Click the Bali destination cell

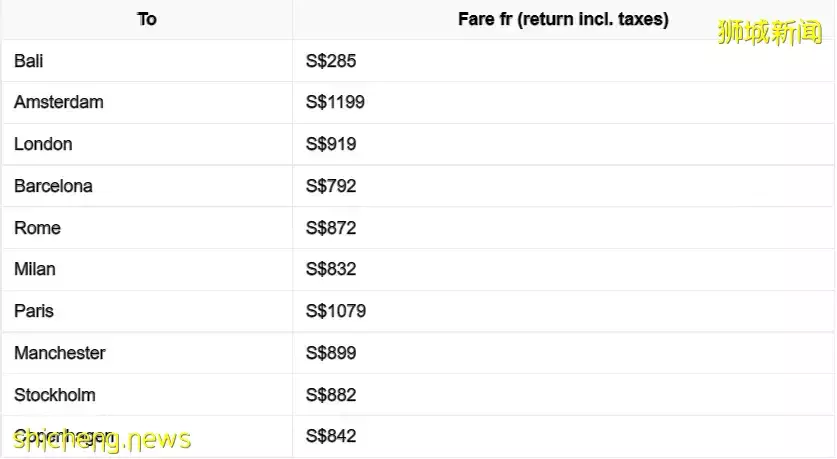(x=29, y=61)
